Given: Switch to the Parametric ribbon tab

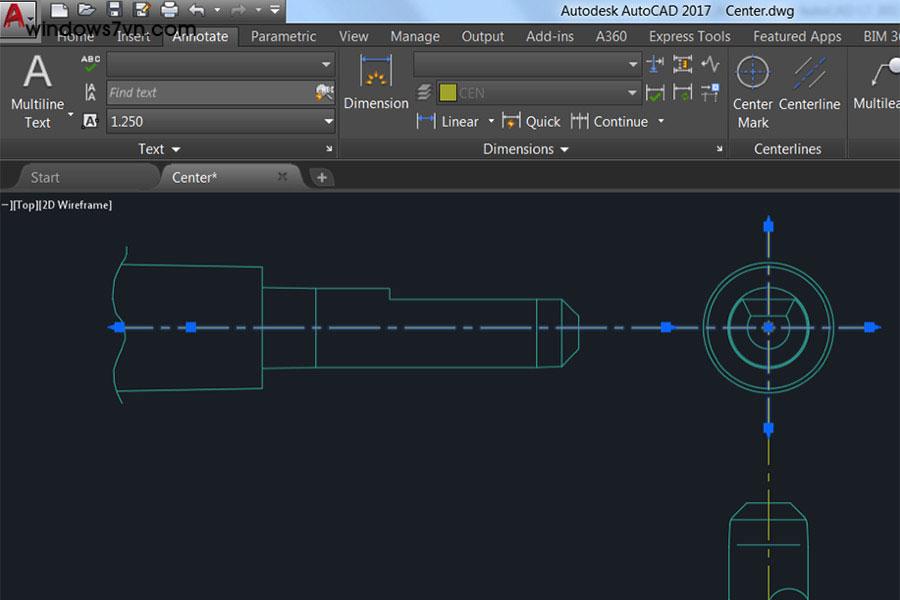Looking at the screenshot, I should (283, 36).
